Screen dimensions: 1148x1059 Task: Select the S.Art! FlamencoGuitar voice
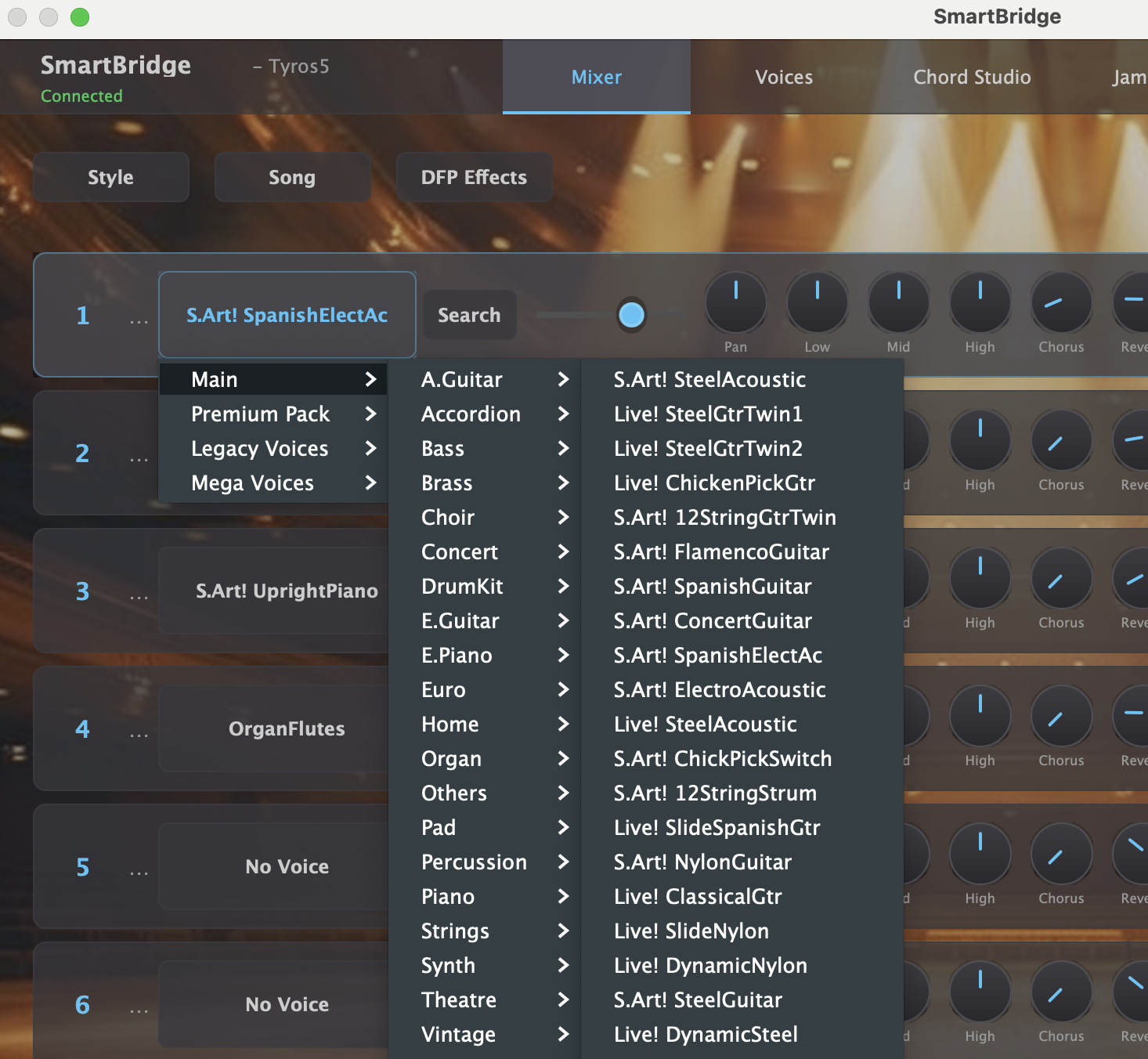point(720,551)
